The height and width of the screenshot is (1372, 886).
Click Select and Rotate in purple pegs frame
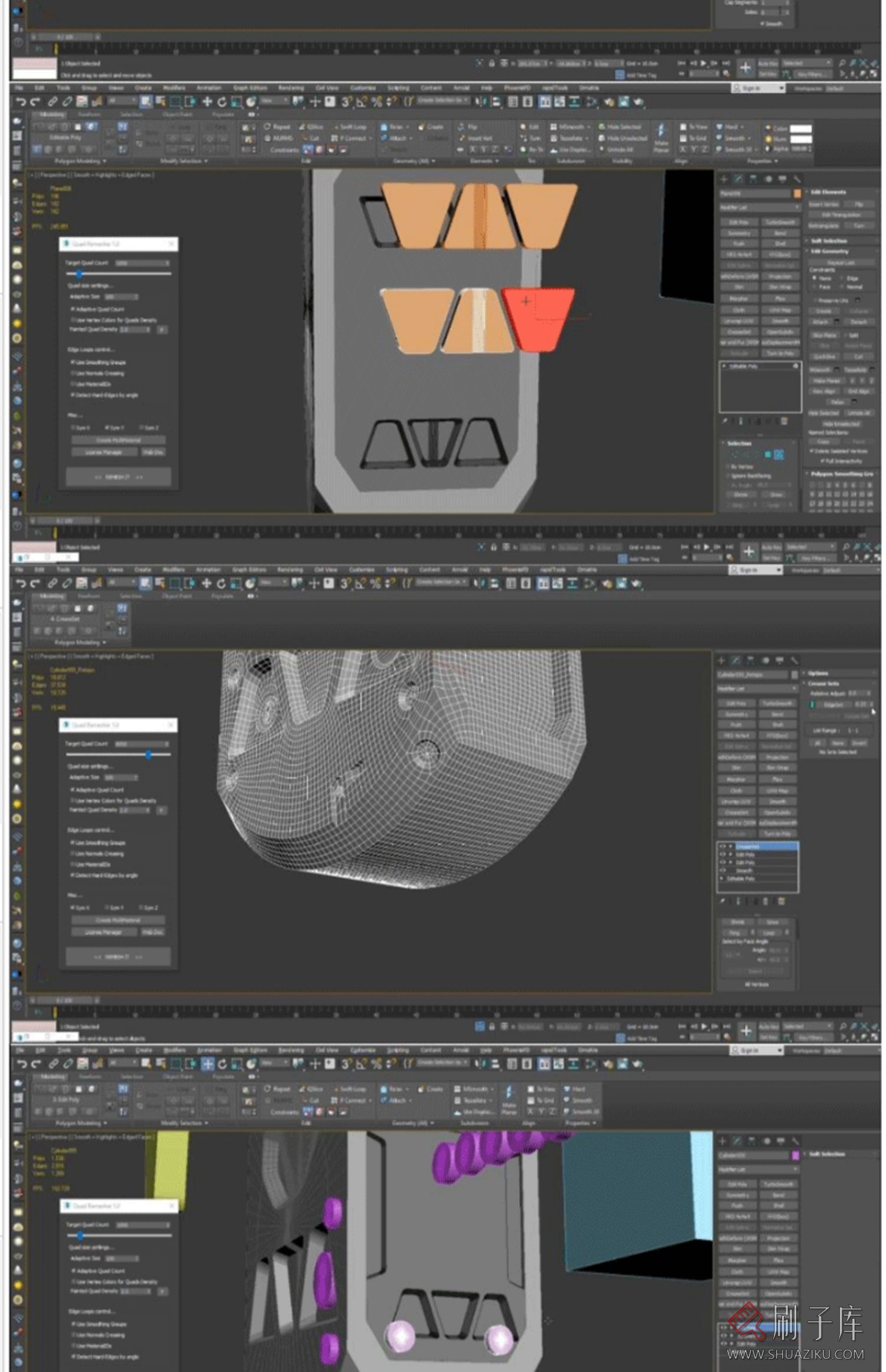click(222, 1064)
